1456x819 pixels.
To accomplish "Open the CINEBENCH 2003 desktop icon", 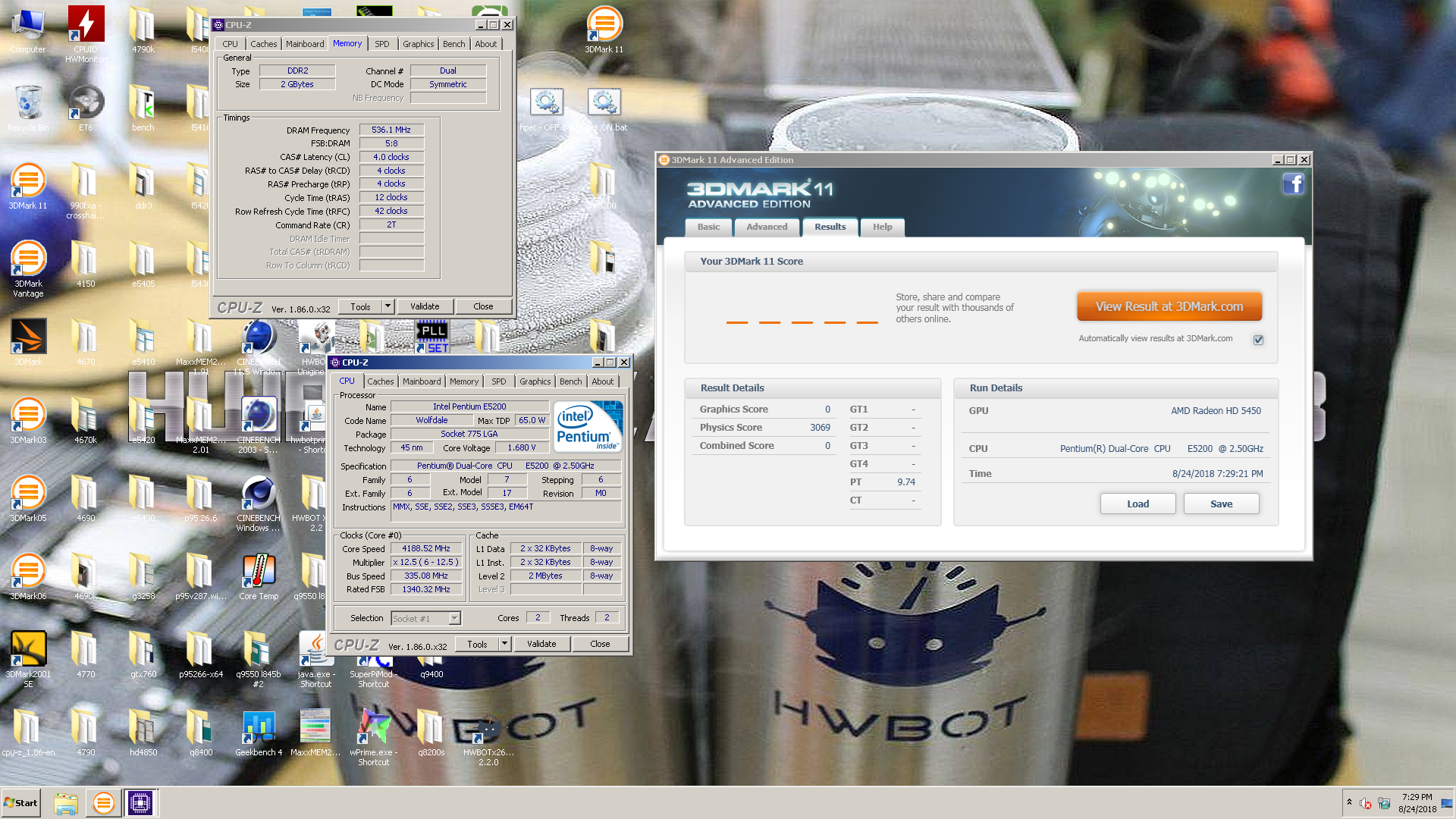I will [x=259, y=424].
